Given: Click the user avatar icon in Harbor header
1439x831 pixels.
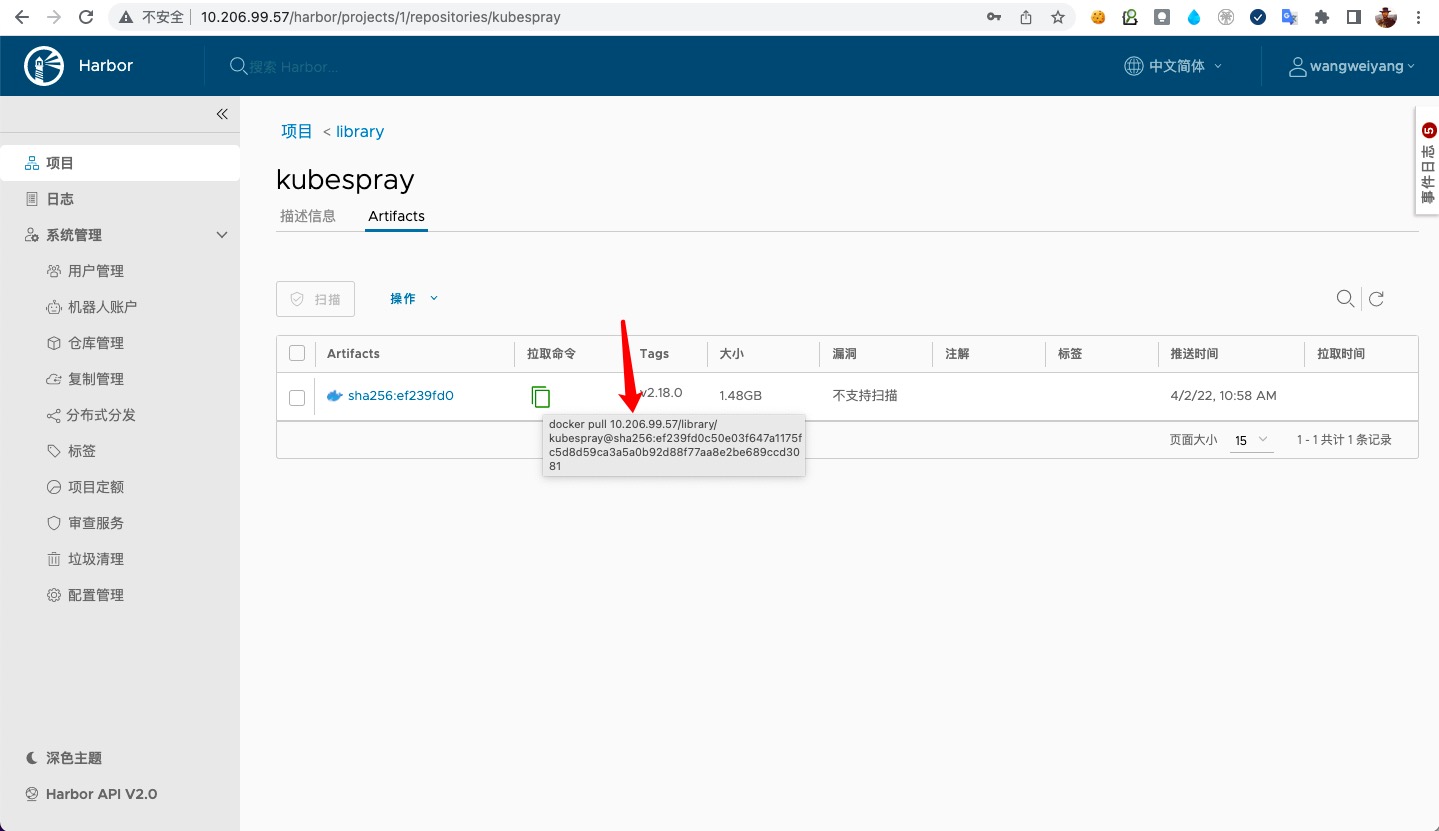Looking at the screenshot, I should pyautogui.click(x=1298, y=67).
